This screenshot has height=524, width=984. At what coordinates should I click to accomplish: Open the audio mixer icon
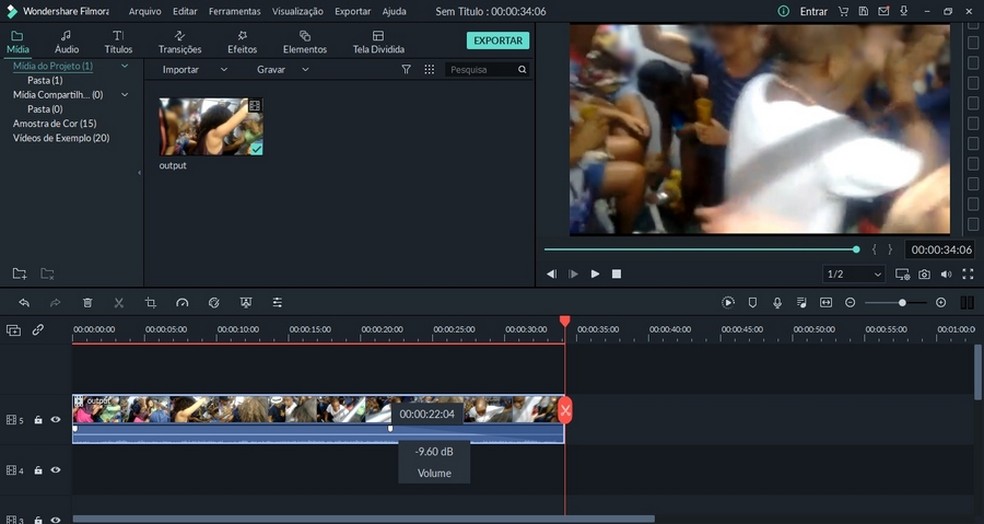[x=801, y=302]
